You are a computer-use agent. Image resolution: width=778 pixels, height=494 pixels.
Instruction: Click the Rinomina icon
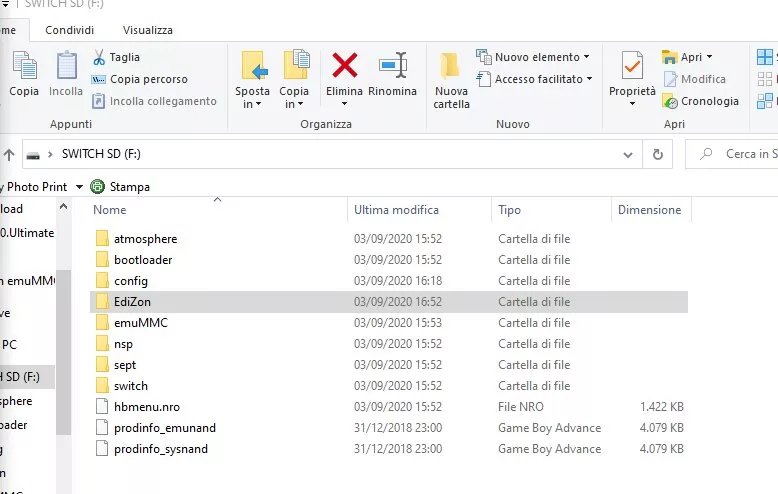(x=392, y=65)
